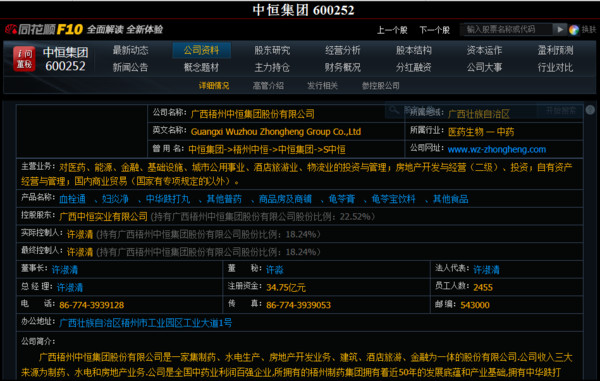The width and height of the screenshot is (600, 381).
Task: Click the 董事长 name 许淑清
Action: pos(65,270)
